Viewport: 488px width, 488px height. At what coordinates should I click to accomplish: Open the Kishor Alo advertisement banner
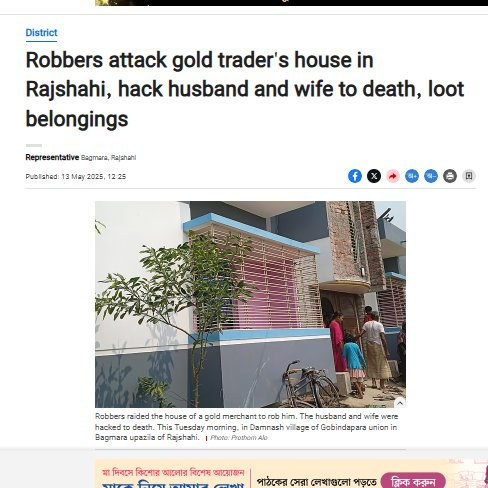pyautogui.click(x=291, y=474)
